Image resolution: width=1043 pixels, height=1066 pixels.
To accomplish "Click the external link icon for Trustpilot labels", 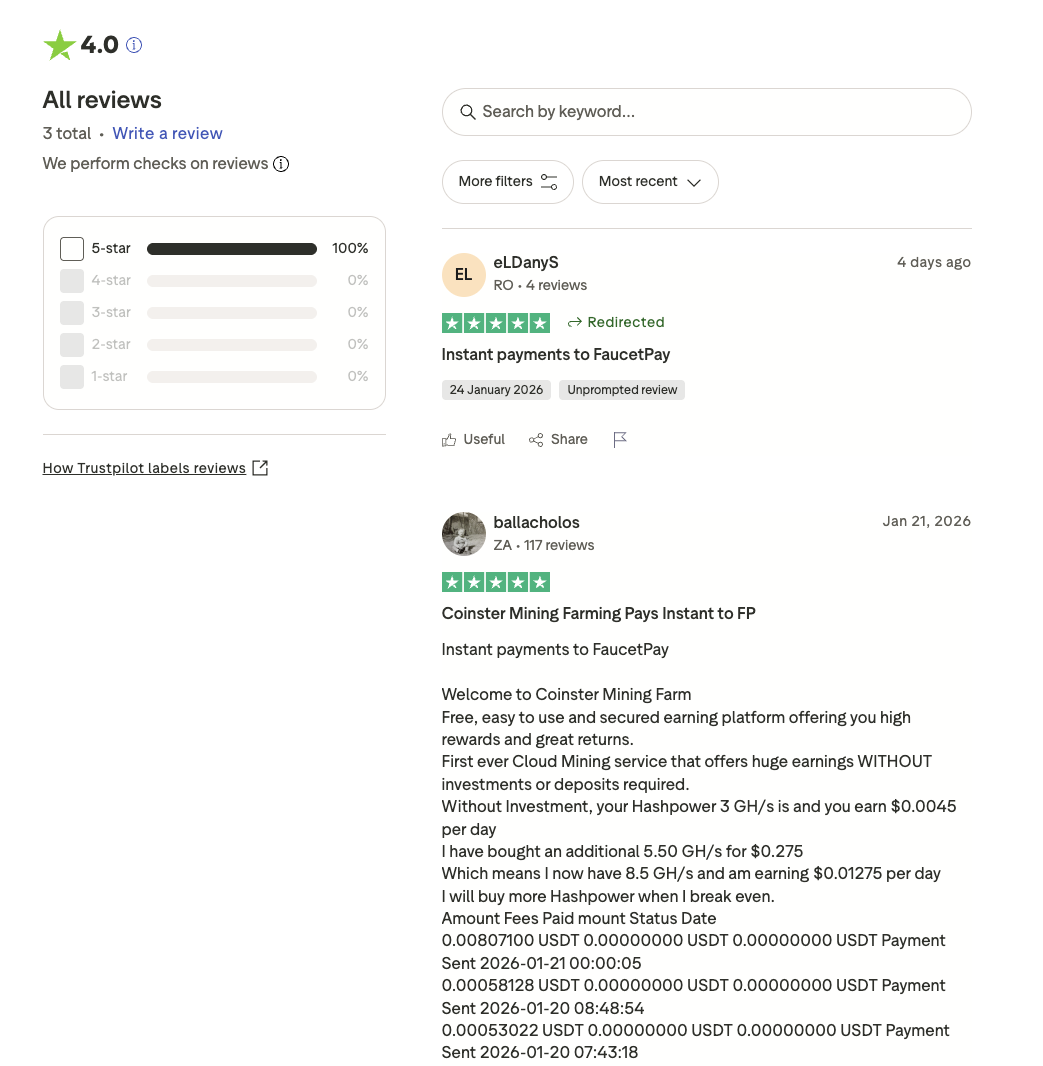I will (x=260, y=468).
